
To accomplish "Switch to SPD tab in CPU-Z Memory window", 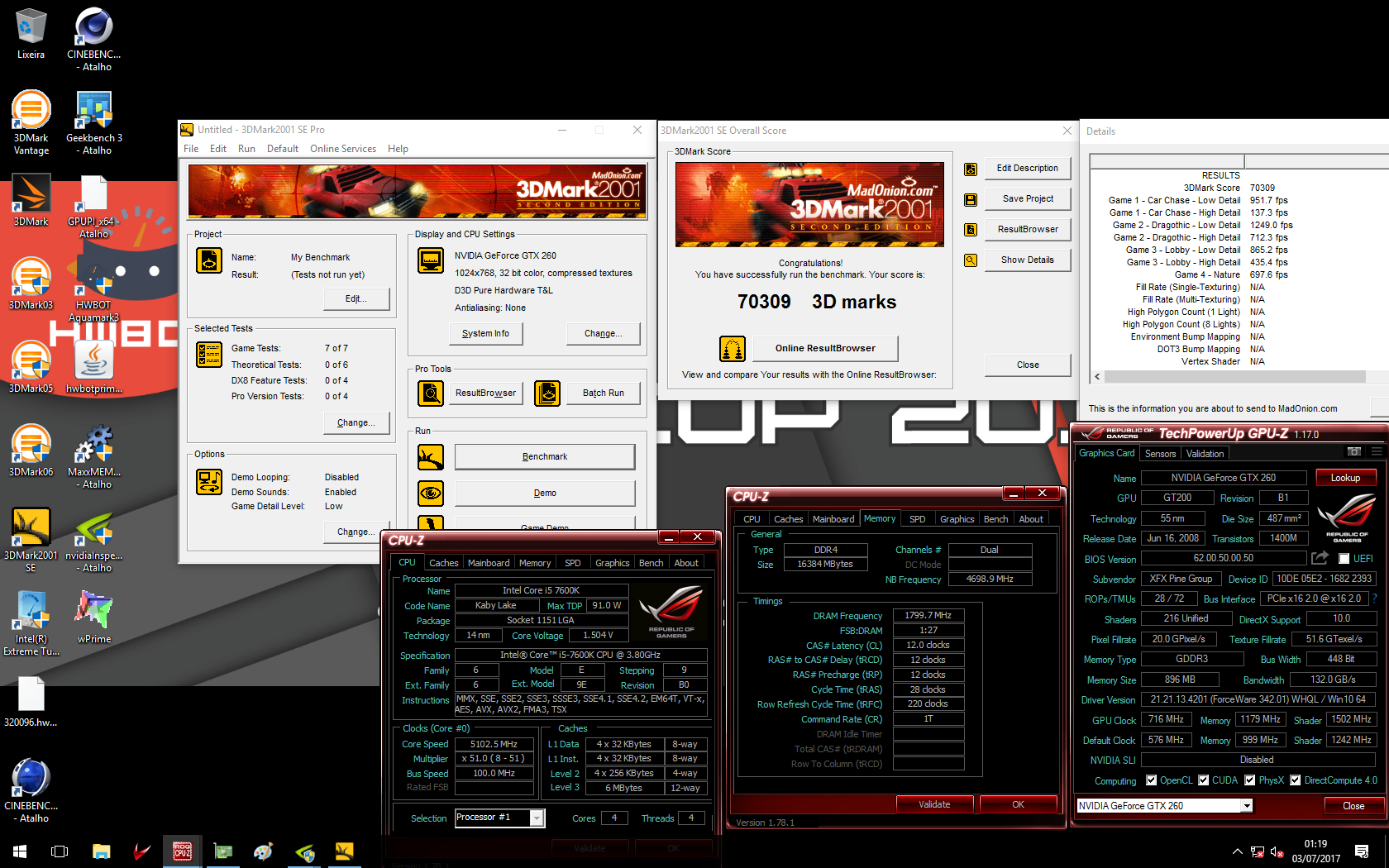I will click(917, 519).
